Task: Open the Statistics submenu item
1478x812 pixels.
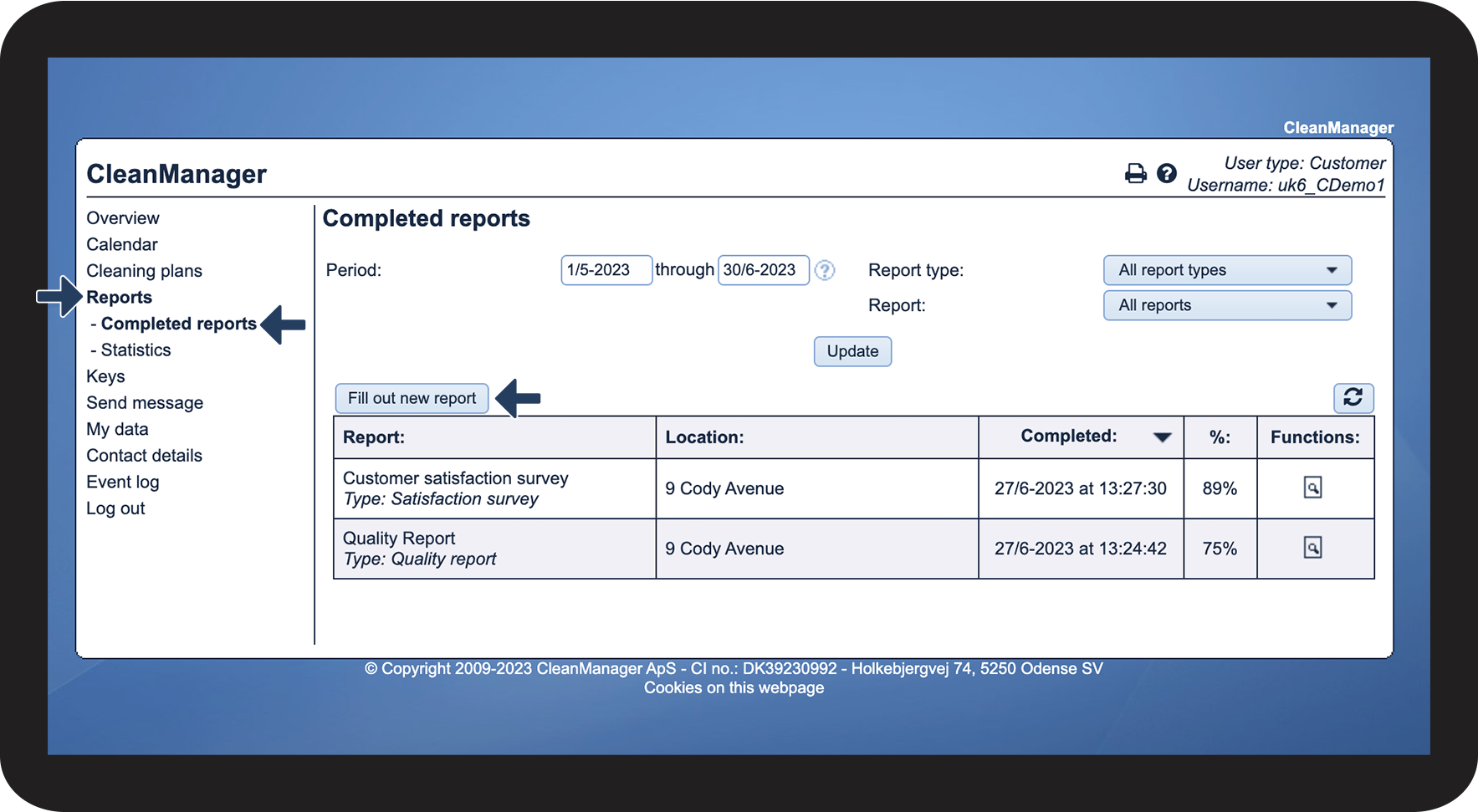Action: coord(136,350)
